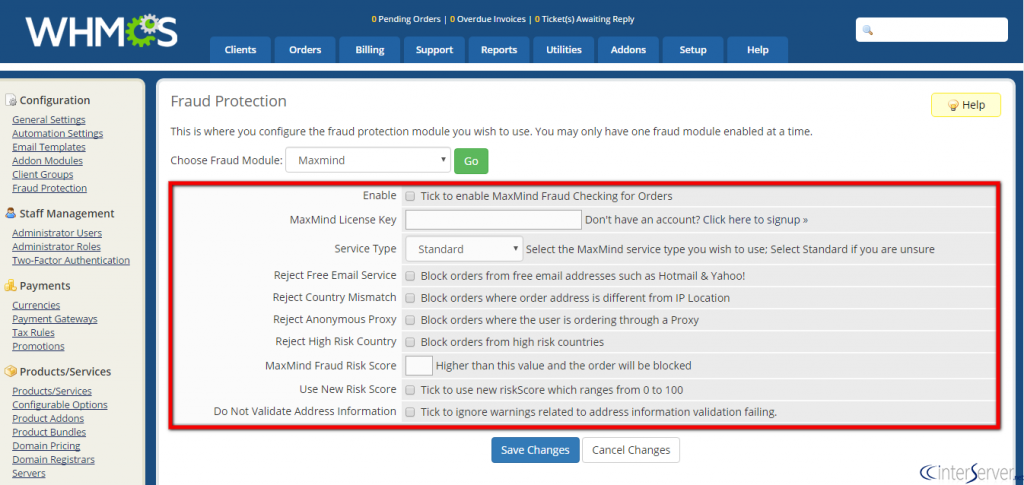Open General Settings sidebar link
This screenshot has height=485, width=1024.
49,119
